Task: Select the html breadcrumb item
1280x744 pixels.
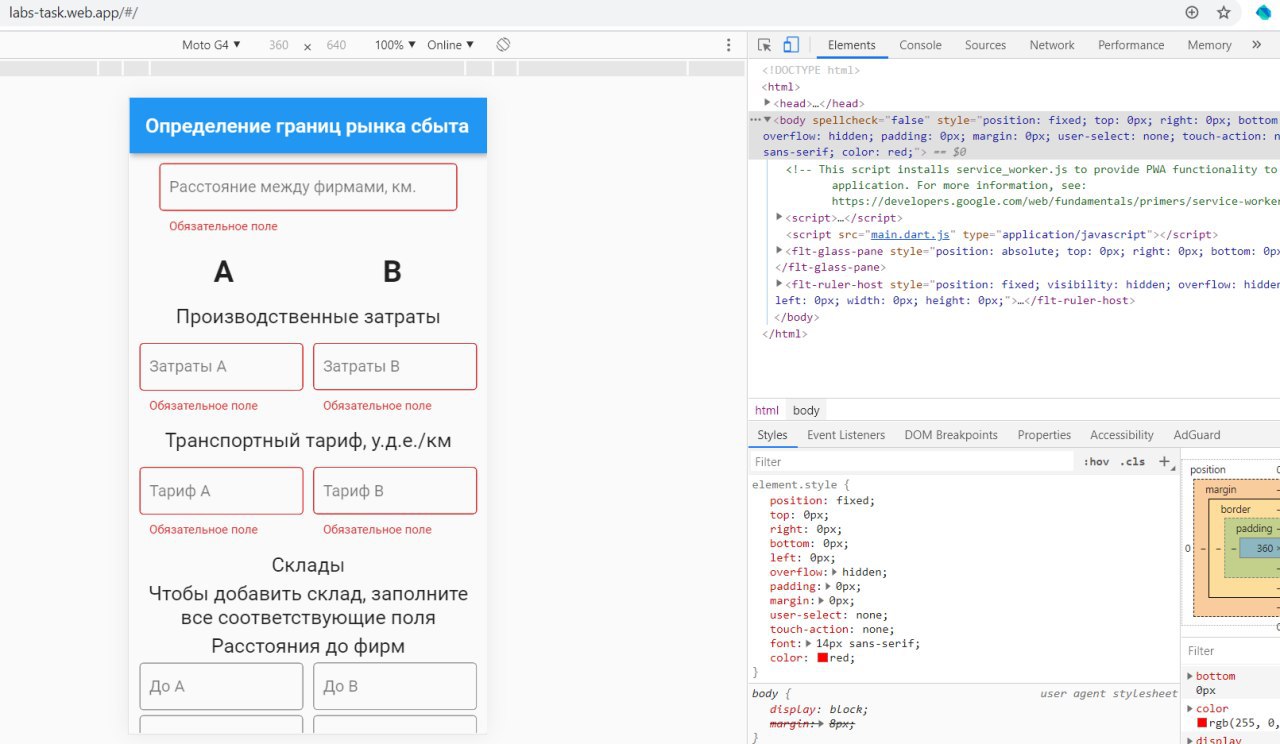Action: 767,410
